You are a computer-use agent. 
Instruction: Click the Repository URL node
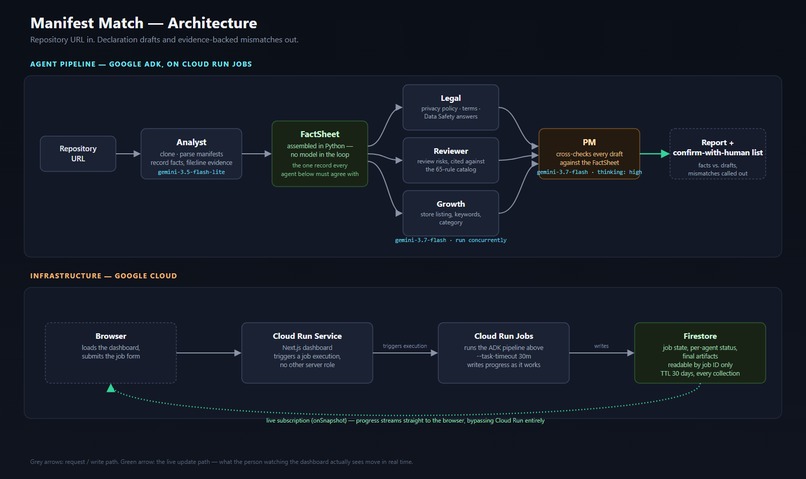point(78,154)
